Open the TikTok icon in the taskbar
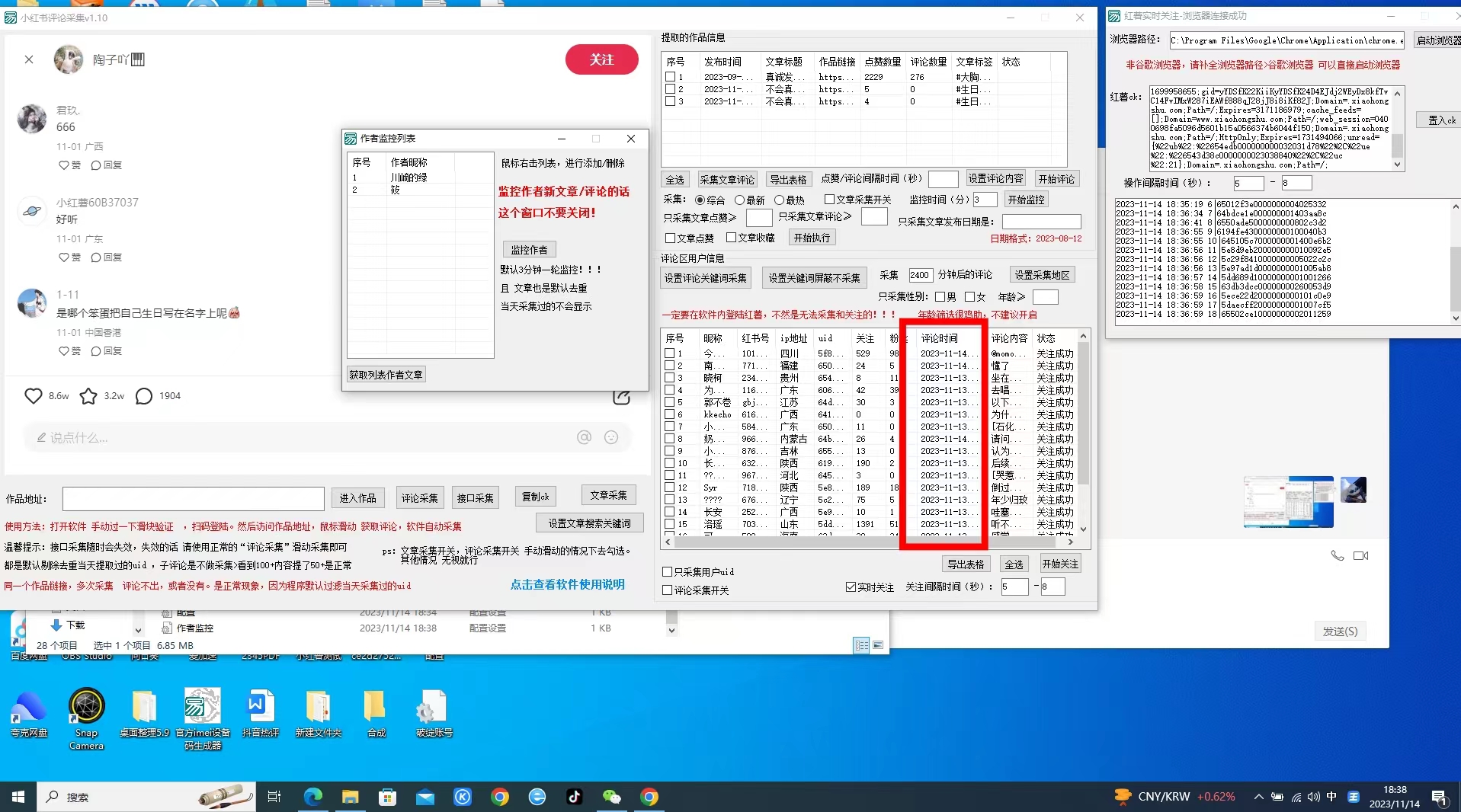Image resolution: width=1461 pixels, height=812 pixels. pyautogui.click(x=575, y=797)
